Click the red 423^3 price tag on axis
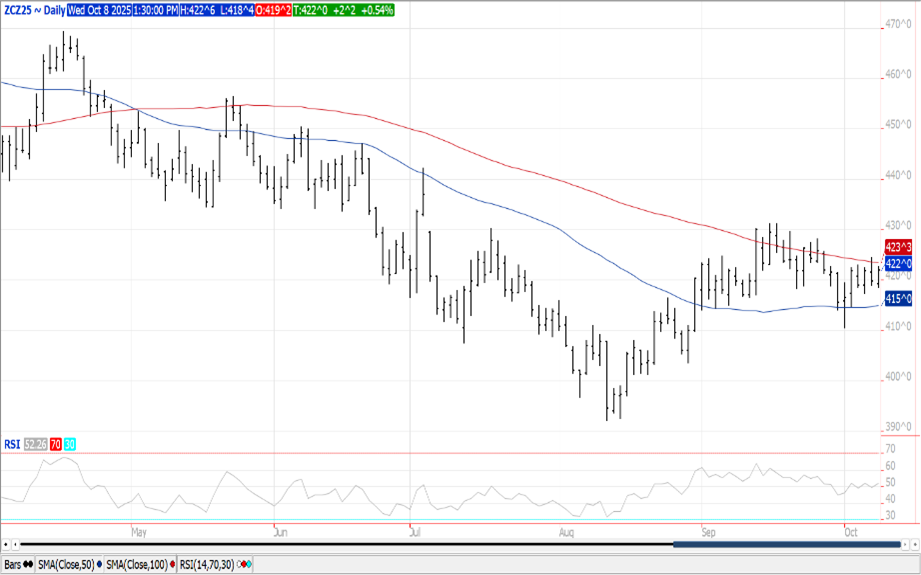This screenshot has width=921, height=575. (x=898, y=246)
